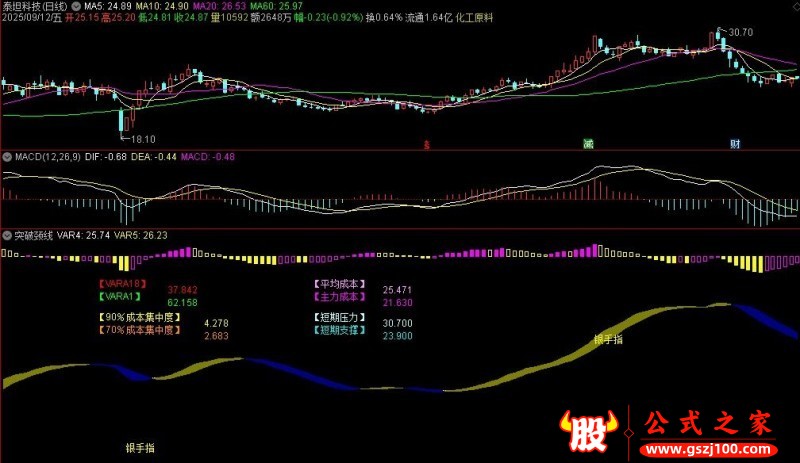Screen dimensions: 800x463
Task: Click the magenta MACD: -0.48 value
Action: click(208, 157)
